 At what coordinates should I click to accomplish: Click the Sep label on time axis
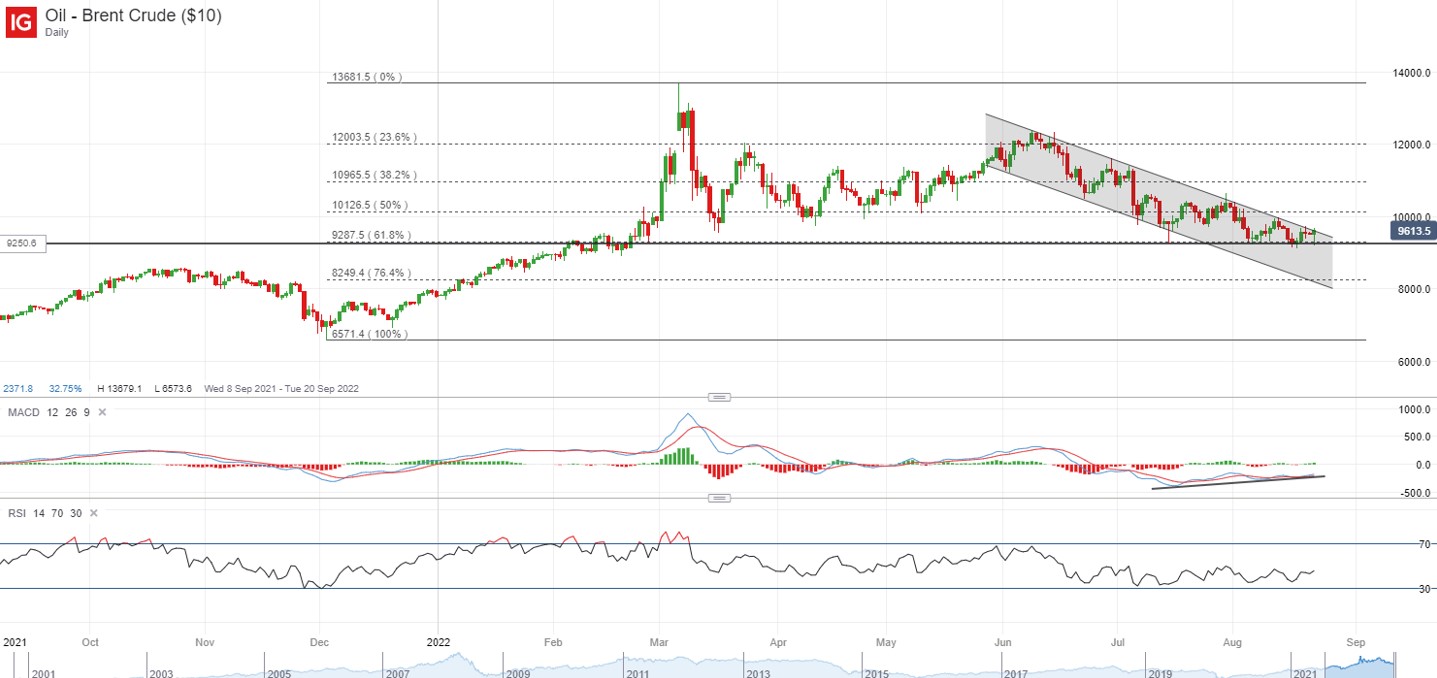1356,641
